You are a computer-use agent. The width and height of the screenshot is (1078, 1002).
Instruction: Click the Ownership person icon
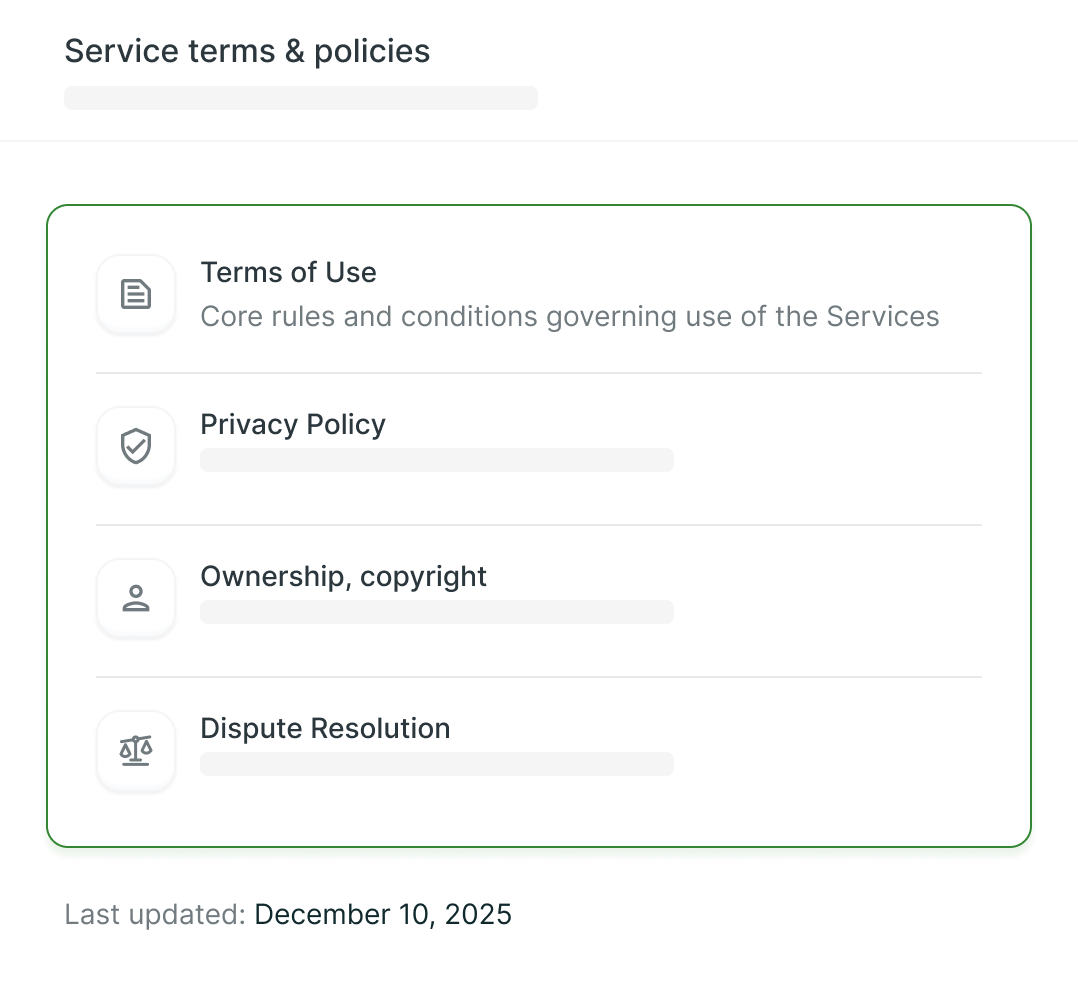135,598
